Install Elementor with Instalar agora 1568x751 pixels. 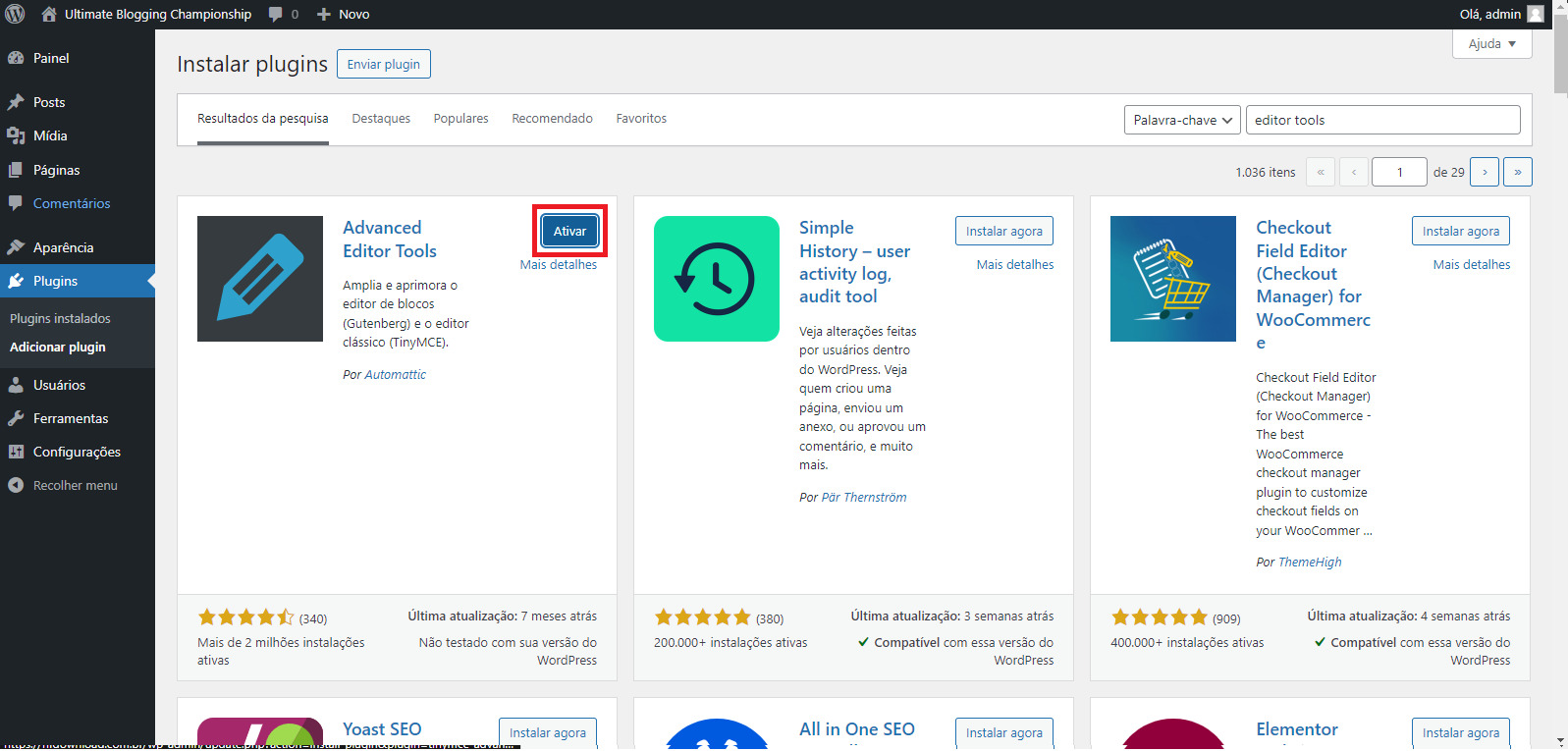[1461, 732]
